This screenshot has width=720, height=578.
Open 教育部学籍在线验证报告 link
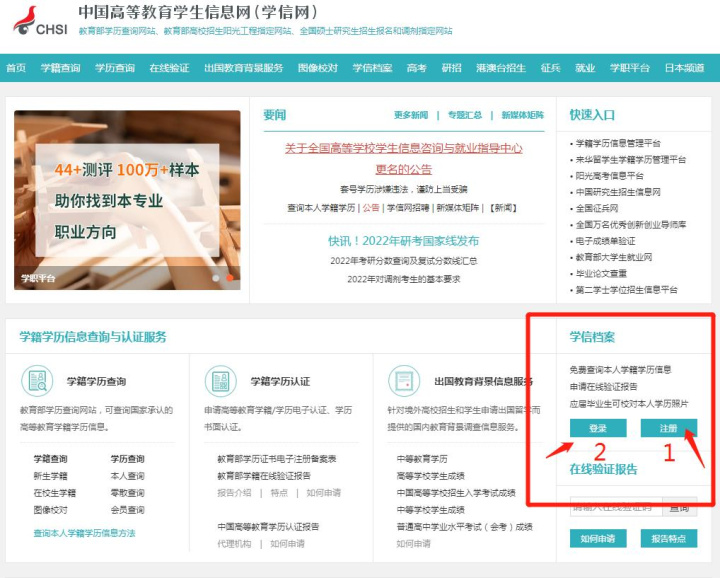264,476
